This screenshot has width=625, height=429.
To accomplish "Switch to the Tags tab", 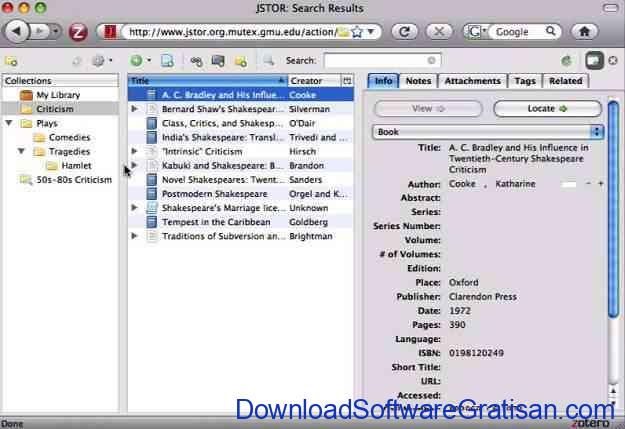I will (x=525, y=81).
